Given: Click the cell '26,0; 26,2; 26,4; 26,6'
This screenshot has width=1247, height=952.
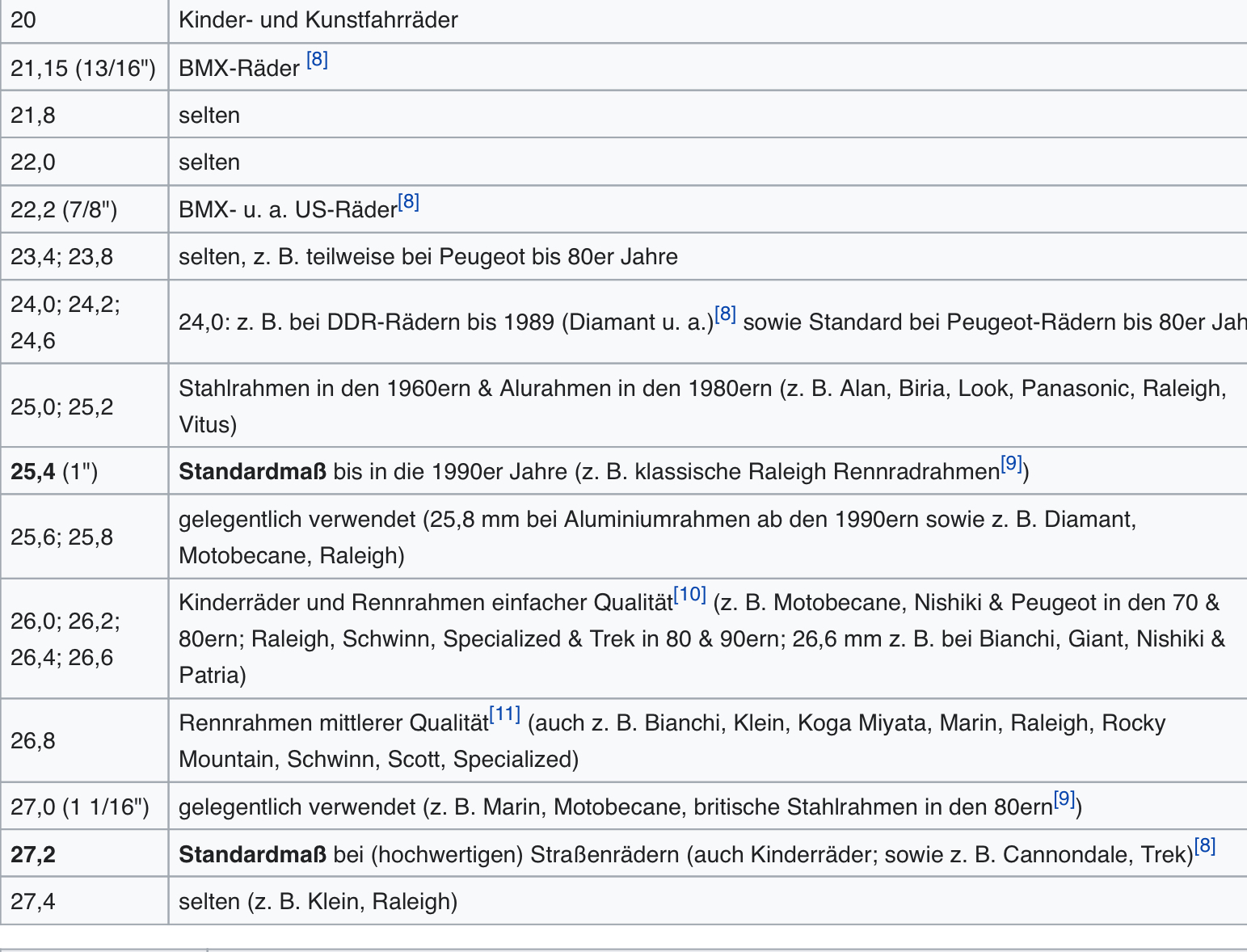Looking at the screenshot, I should 84,638.
